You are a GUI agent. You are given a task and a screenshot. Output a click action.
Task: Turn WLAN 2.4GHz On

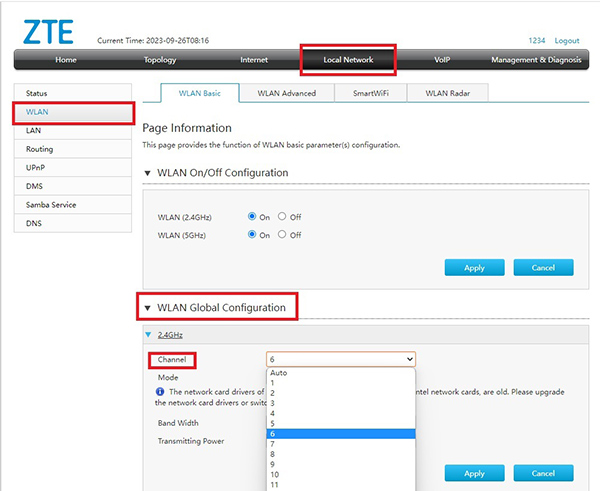tap(252, 216)
